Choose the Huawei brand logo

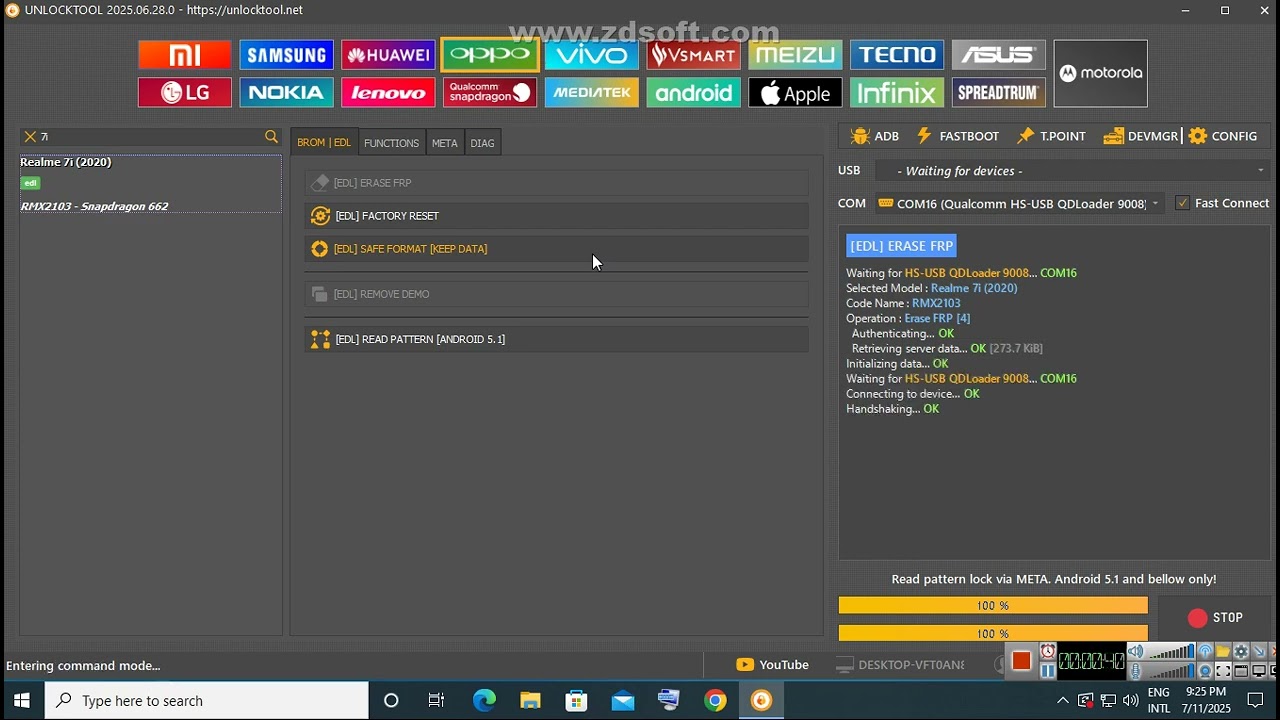(388, 55)
